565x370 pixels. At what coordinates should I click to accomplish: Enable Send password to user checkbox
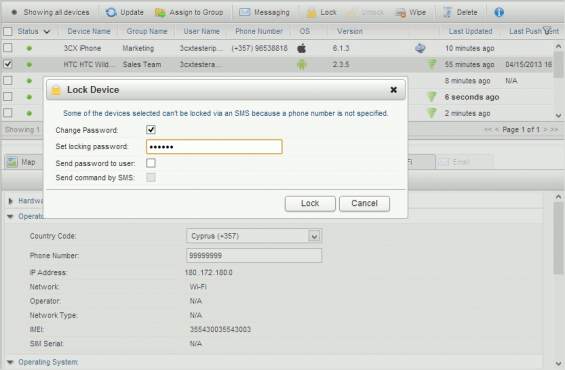[x=151, y=163]
